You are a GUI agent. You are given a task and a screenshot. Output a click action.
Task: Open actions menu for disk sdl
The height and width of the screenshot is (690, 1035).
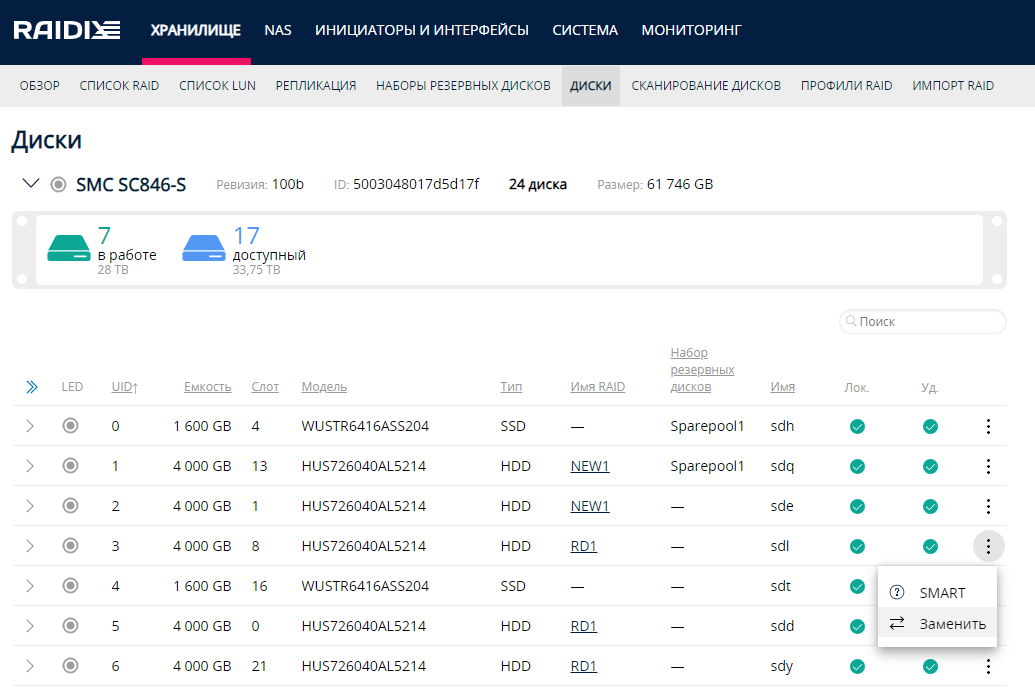988,547
